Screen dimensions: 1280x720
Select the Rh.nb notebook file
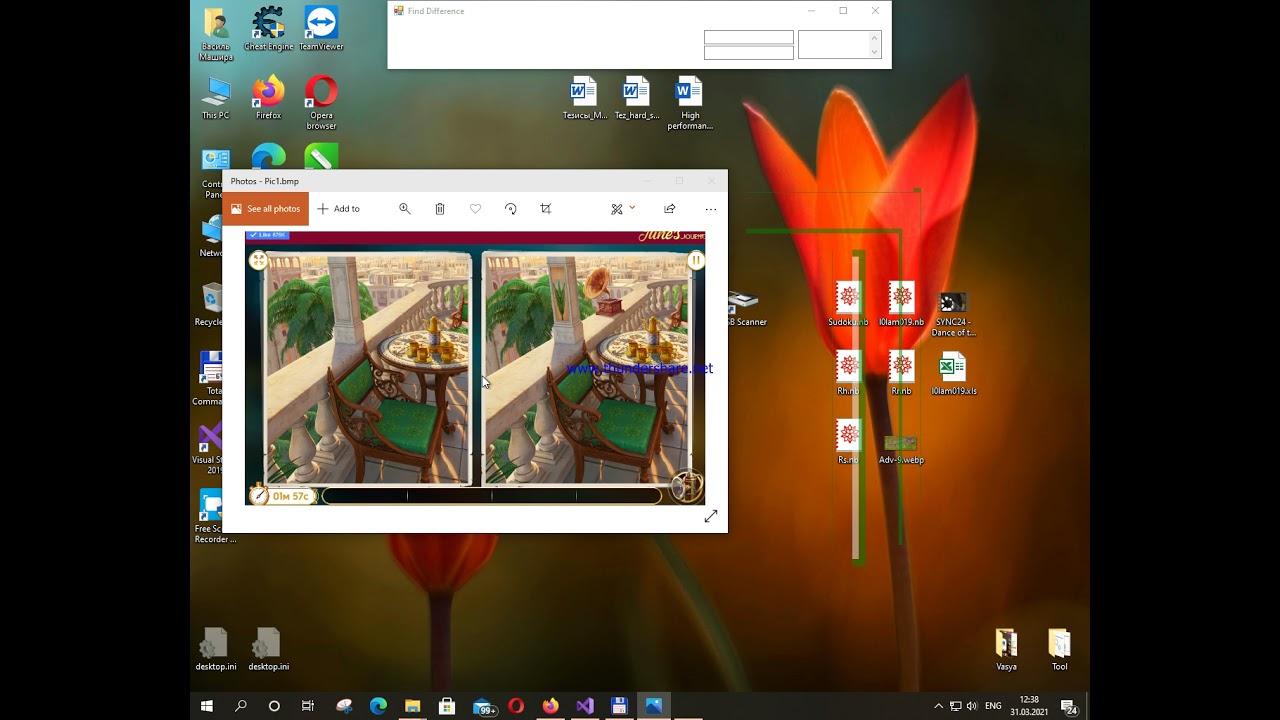click(848, 374)
